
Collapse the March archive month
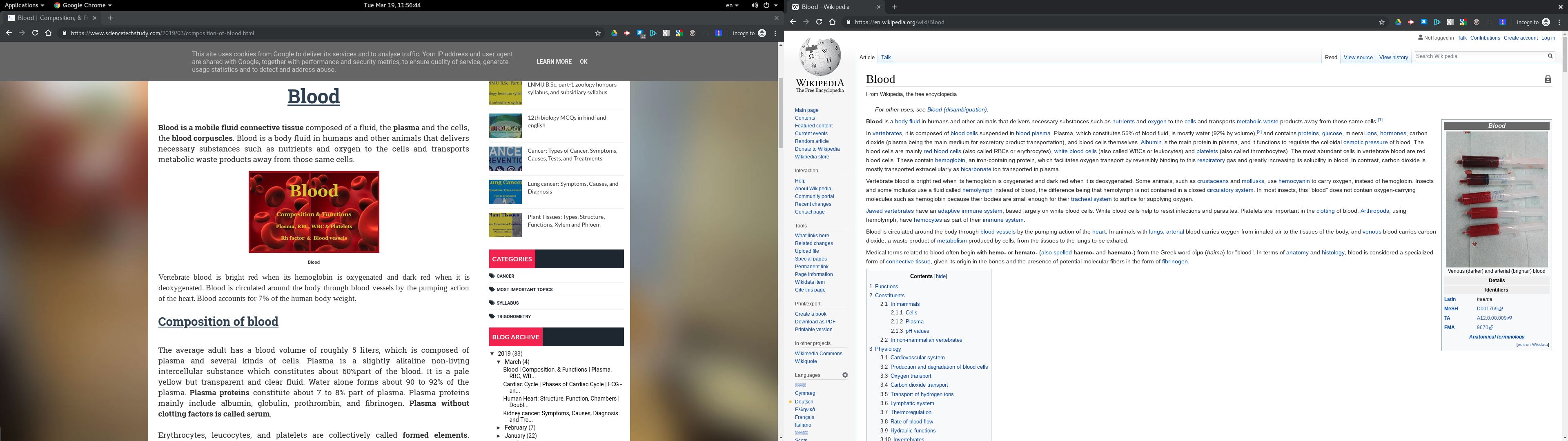[499, 363]
